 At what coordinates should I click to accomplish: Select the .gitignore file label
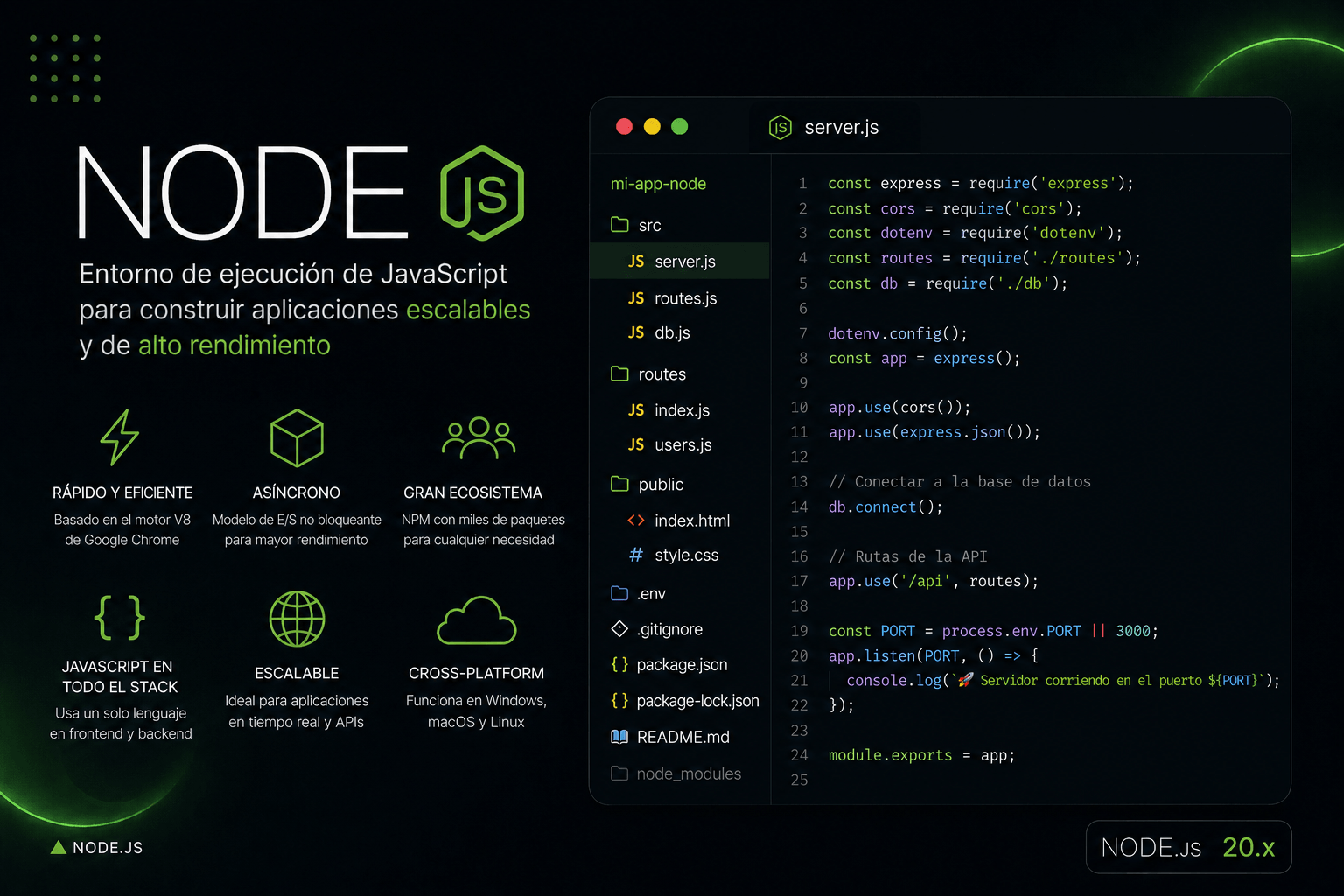click(x=669, y=629)
